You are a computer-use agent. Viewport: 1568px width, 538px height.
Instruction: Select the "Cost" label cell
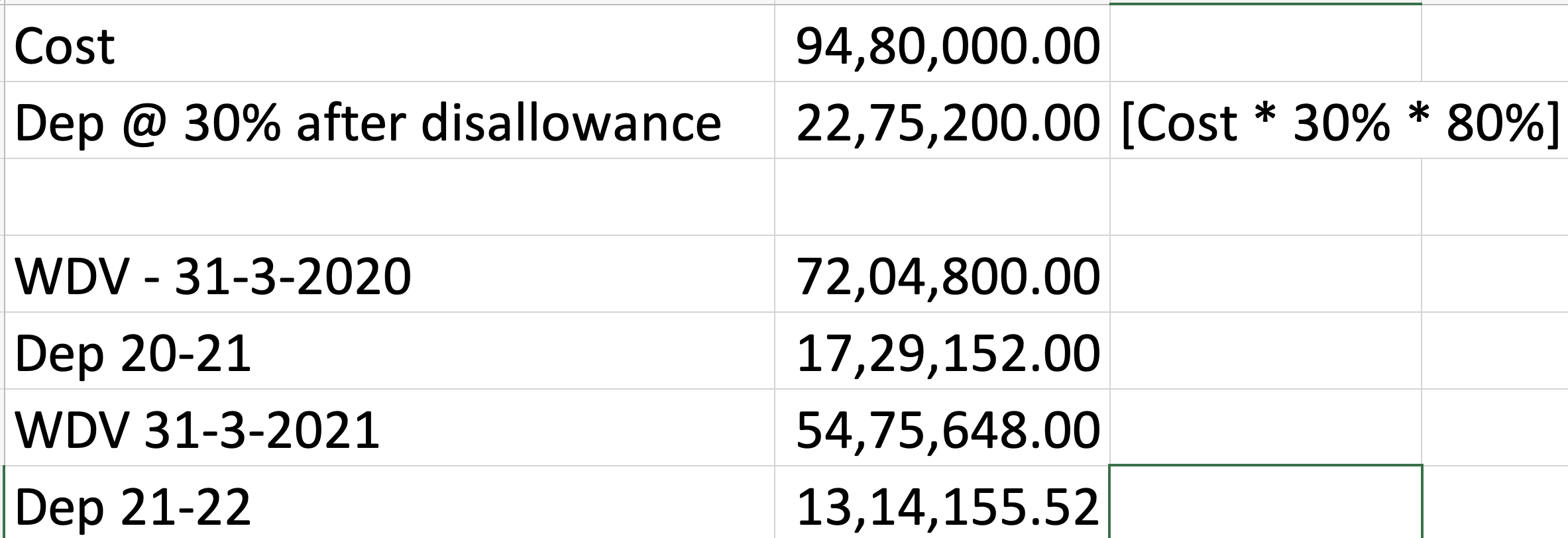tap(390, 45)
